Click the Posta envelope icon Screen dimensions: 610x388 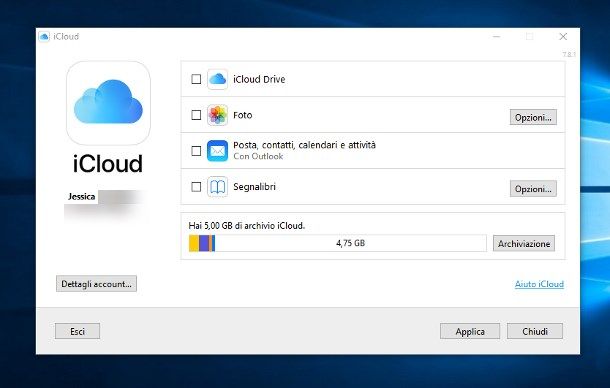(217, 151)
